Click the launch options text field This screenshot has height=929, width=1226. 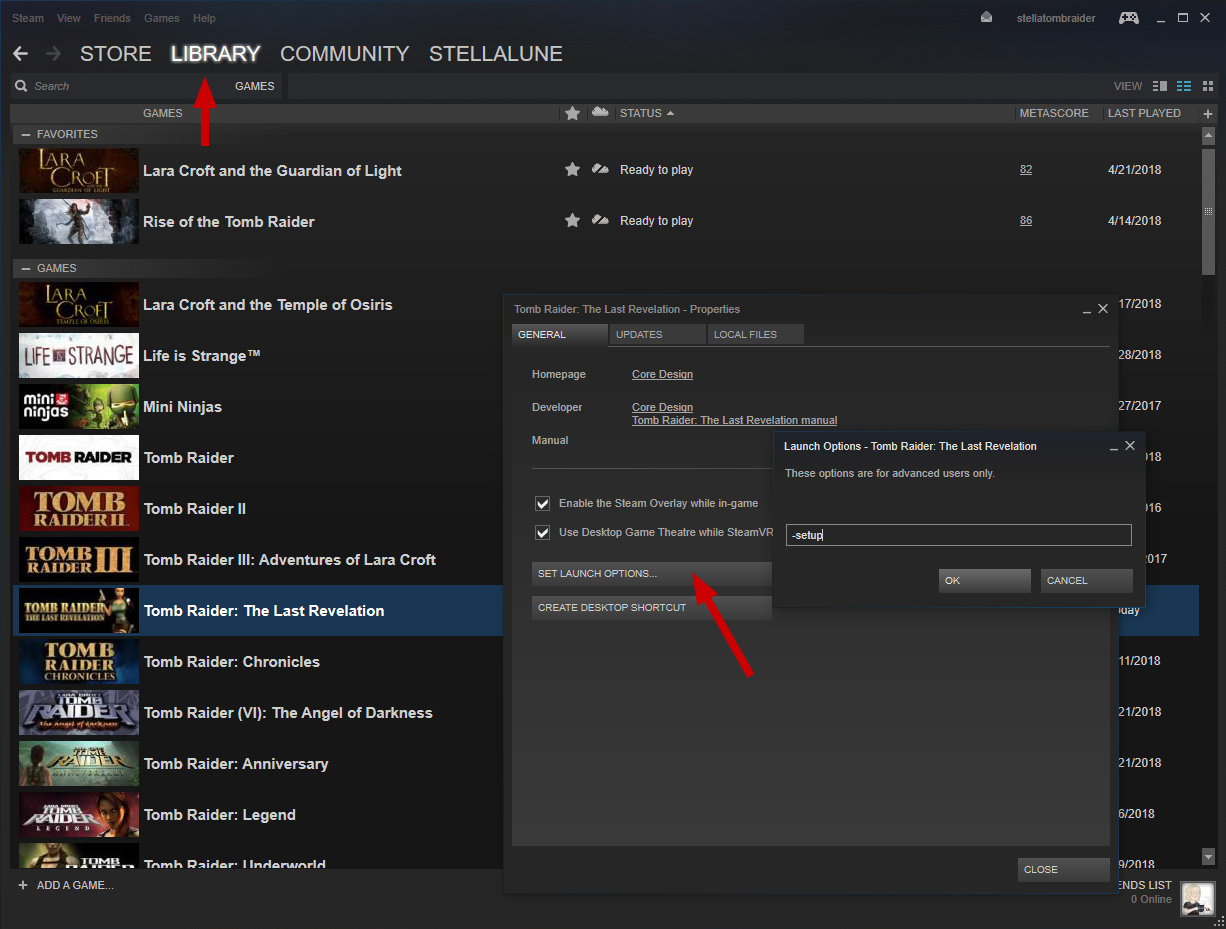pyautogui.click(x=958, y=536)
